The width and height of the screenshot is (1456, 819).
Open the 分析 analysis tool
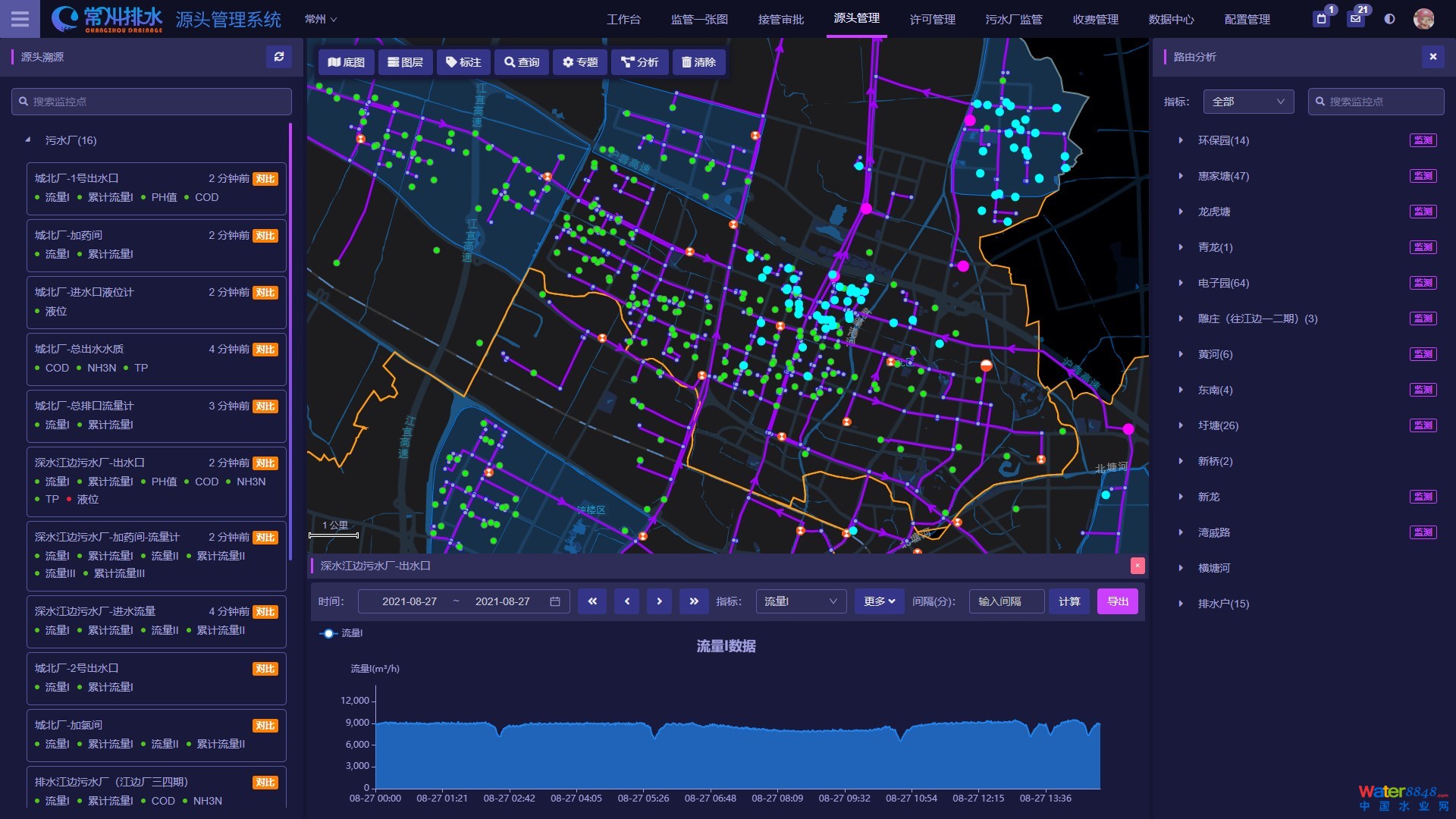[x=639, y=62]
